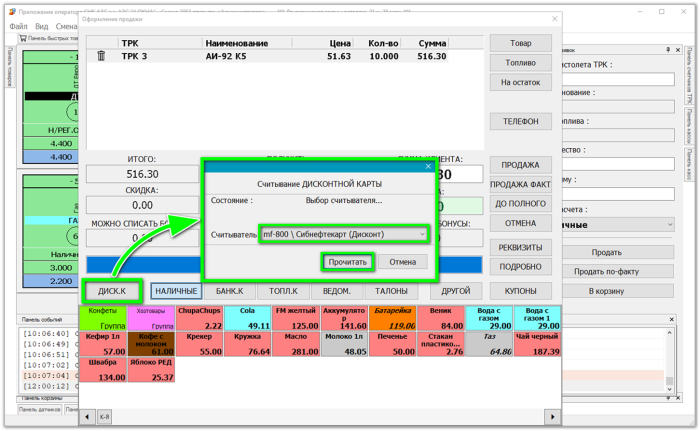Add Печенье 50.00 product tile
Image resolution: width=700 pixels, height=431 pixels.
[392, 344]
